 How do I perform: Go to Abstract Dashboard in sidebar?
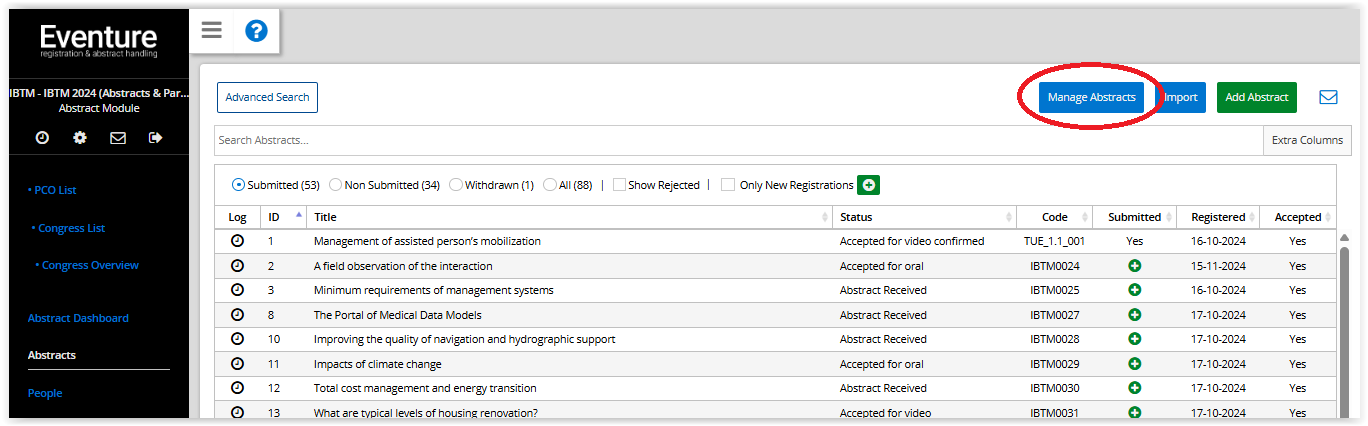click(x=78, y=318)
